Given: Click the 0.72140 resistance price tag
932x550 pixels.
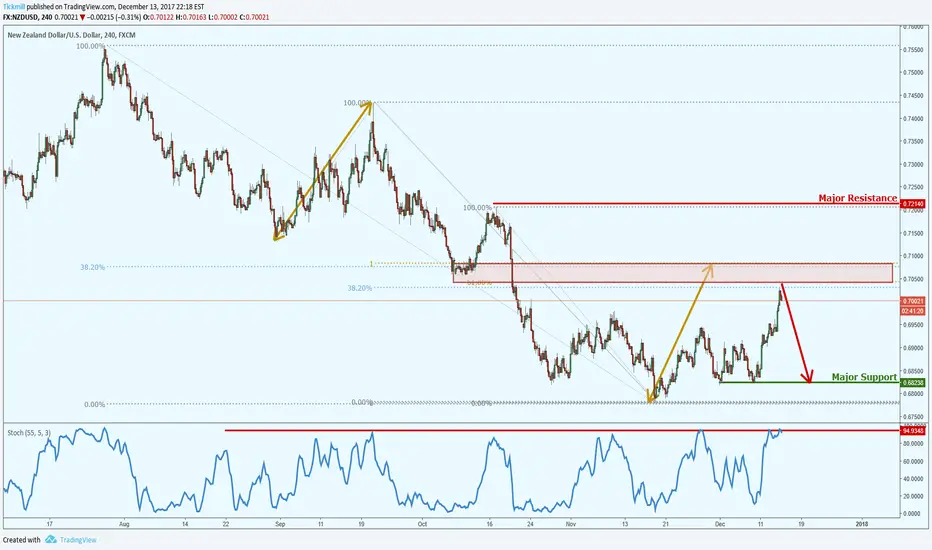Looking at the screenshot, I should tap(913, 204).
